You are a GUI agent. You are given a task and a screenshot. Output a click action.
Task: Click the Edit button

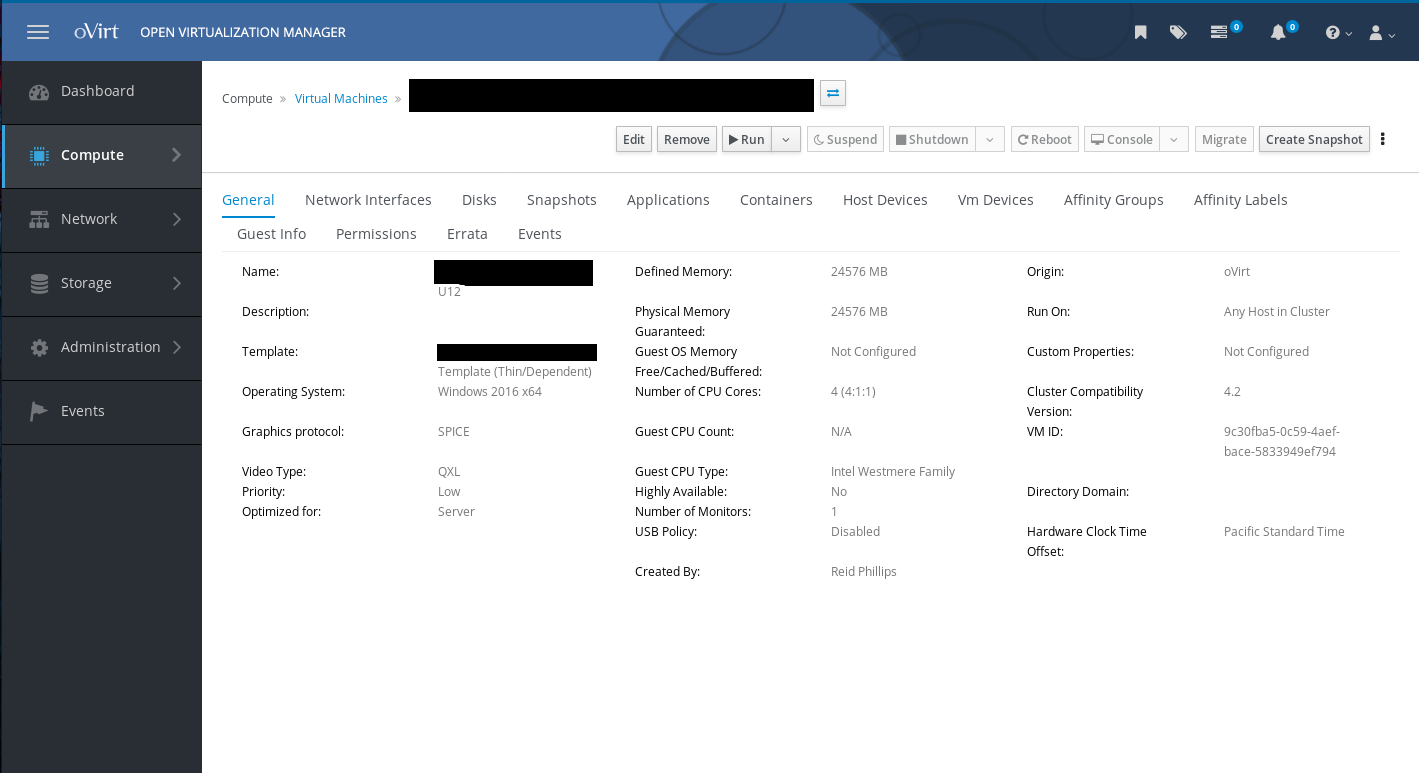click(634, 140)
